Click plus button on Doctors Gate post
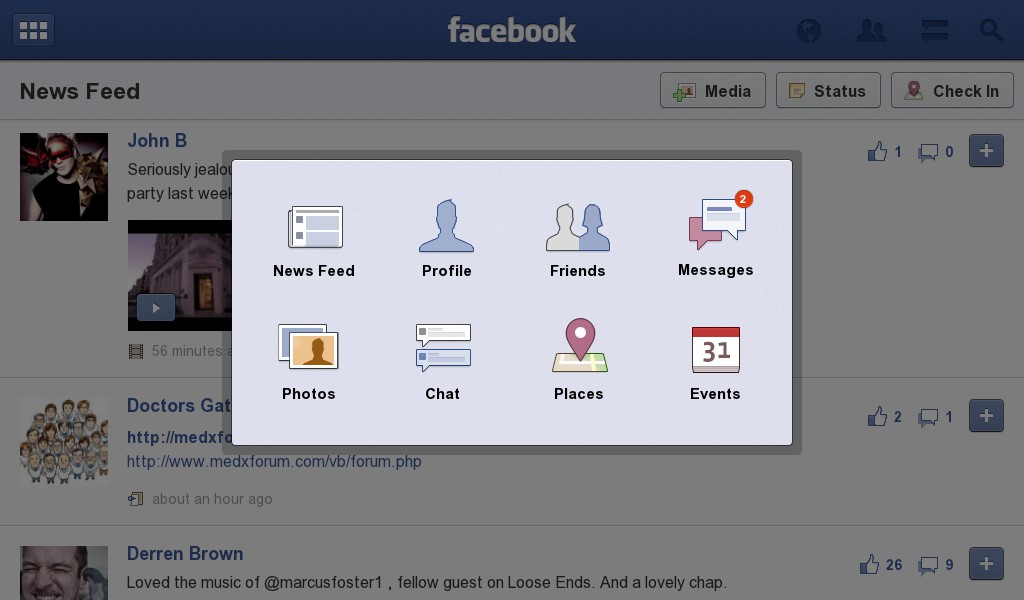Image resolution: width=1024 pixels, height=600 pixels. pyautogui.click(x=986, y=416)
